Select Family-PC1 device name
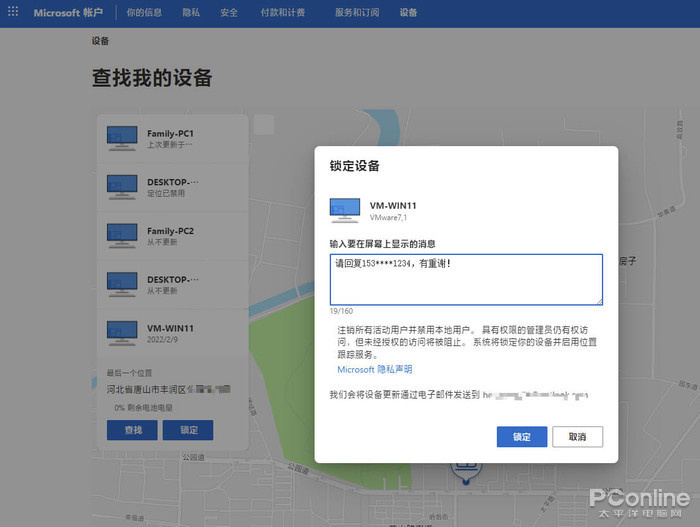700x527 pixels. click(x=170, y=134)
